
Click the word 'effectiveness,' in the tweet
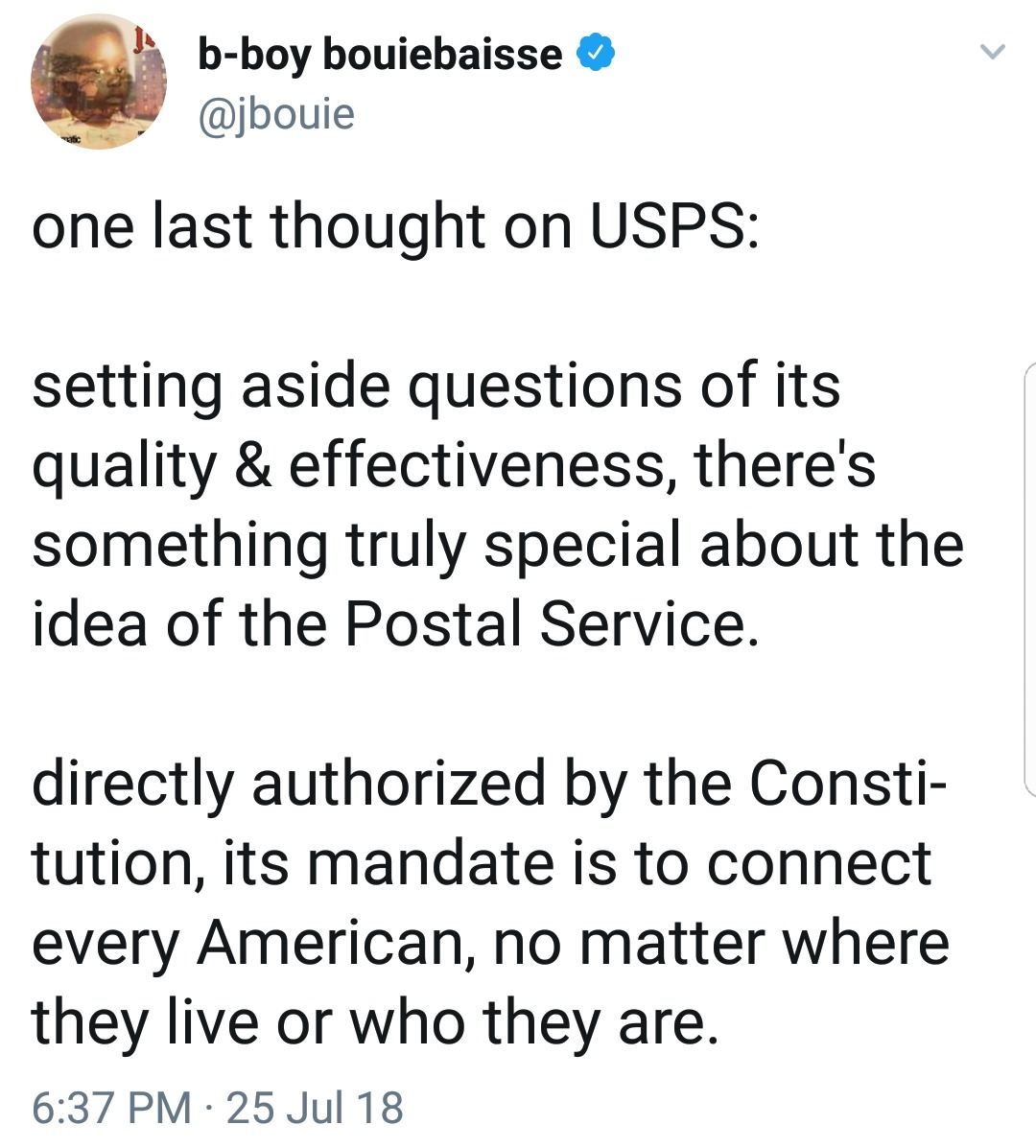click(x=477, y=465)
